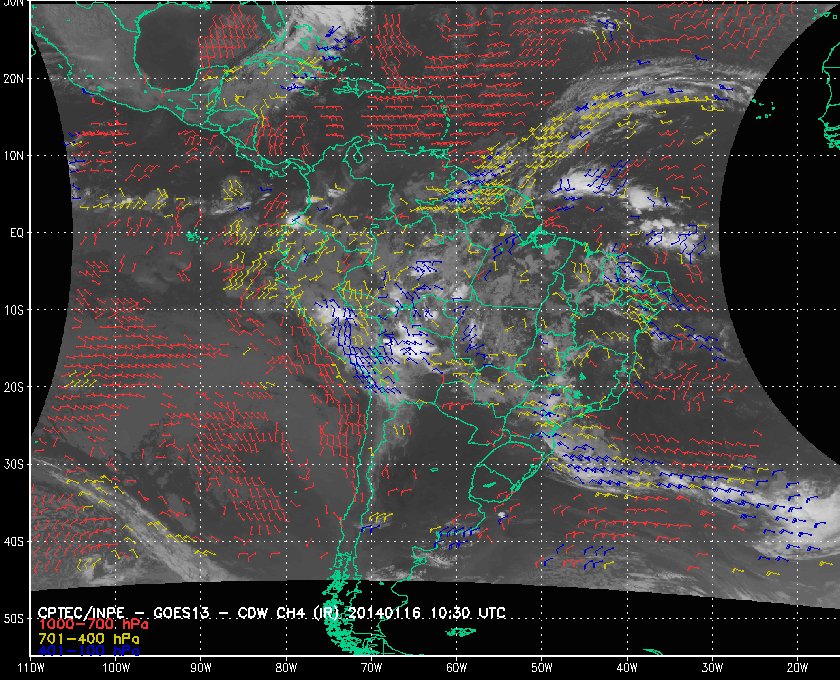The width and height of the screenshot is (840, 680).
Task: Click the 20W longitude label
Action: click(797, 668)
